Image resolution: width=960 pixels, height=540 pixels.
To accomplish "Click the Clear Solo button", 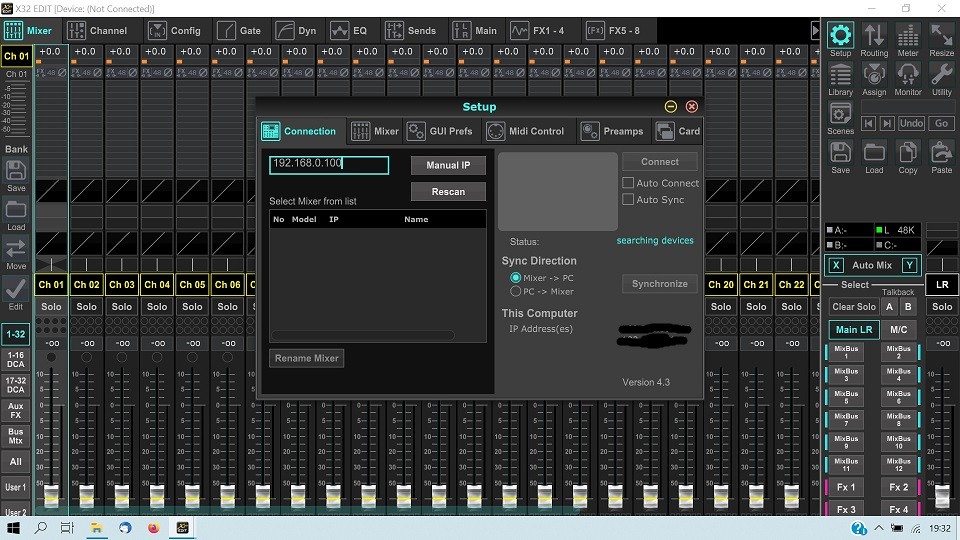I will tap(853, 307).
